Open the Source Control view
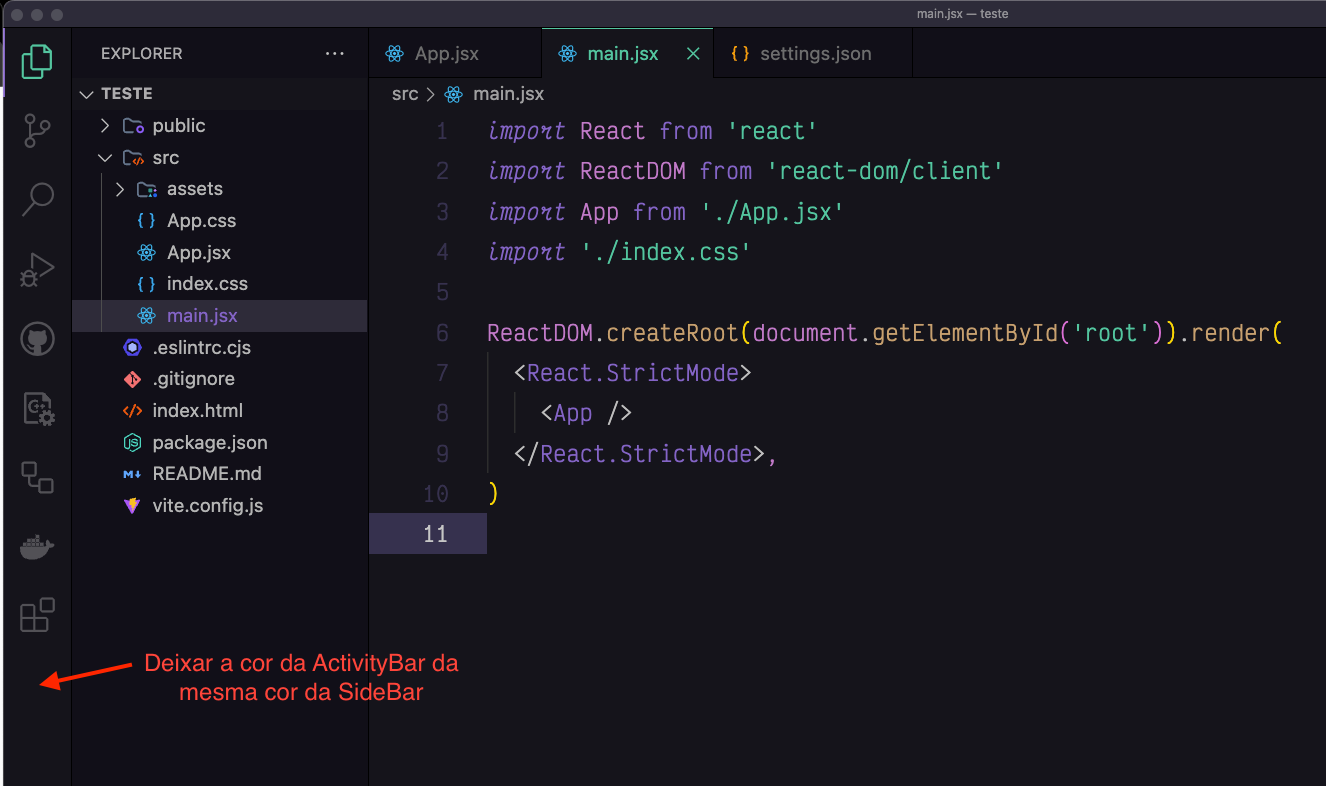 tap(37, 131)
